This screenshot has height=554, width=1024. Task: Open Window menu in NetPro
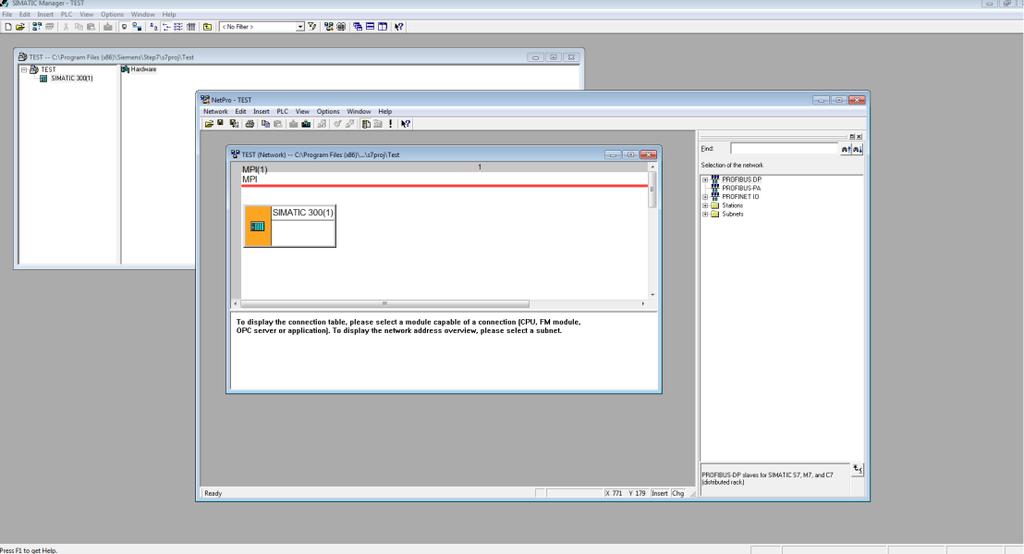(x=359, y=111)
